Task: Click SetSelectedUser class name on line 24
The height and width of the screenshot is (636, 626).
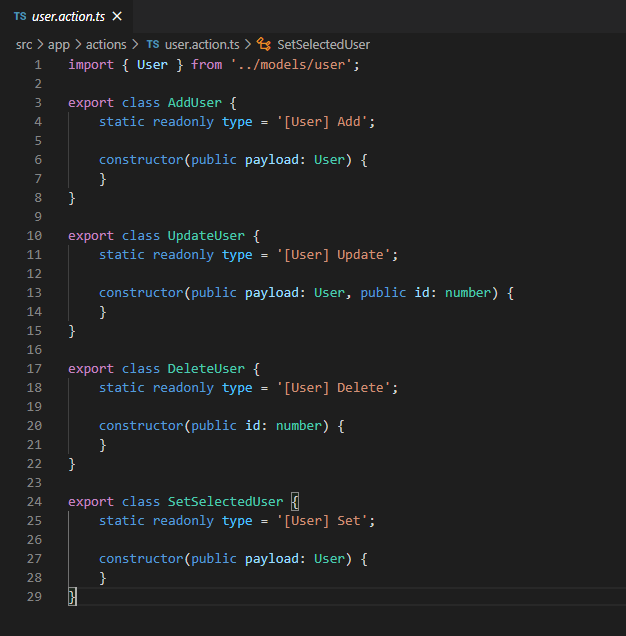Action: point(226,502)
